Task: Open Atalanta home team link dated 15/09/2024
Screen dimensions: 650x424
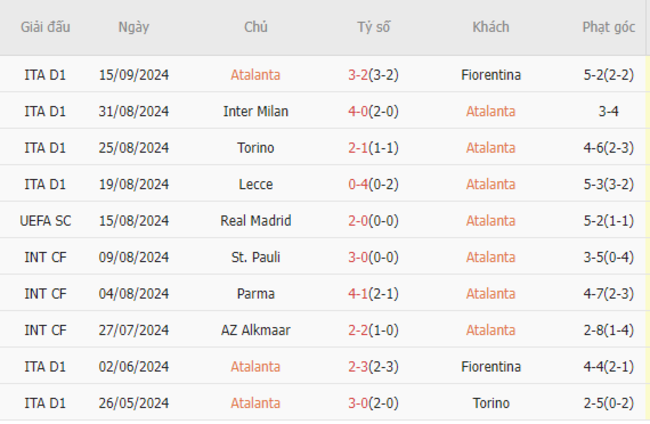Action: (255, 75)
